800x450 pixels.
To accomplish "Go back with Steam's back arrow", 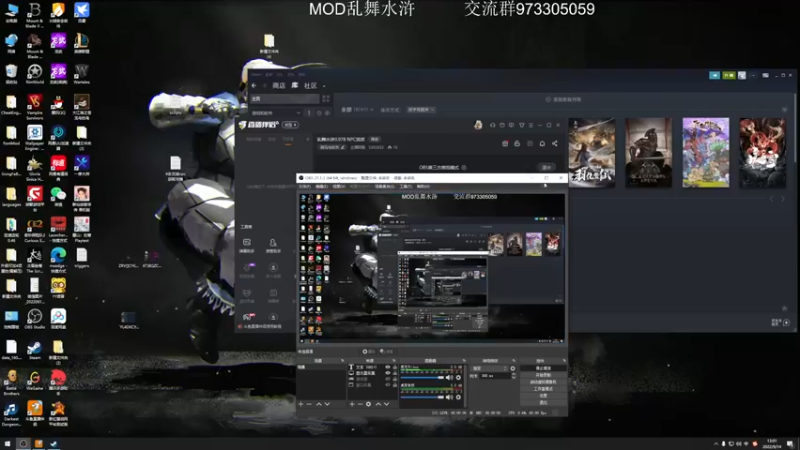I will coord(254,86).
